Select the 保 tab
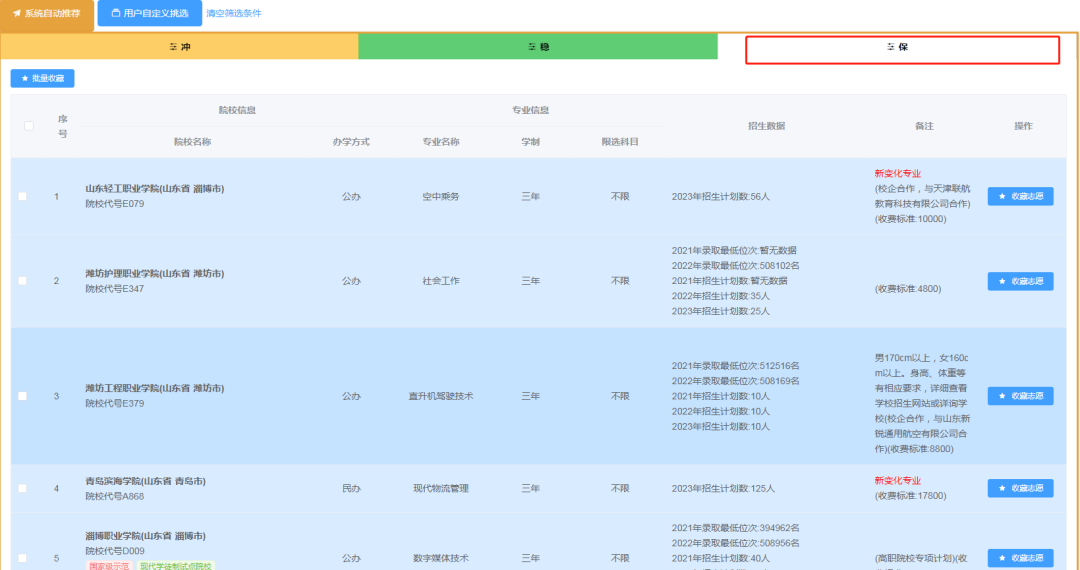This screenshot has width=1080, height=570. (x=901, y=48)
